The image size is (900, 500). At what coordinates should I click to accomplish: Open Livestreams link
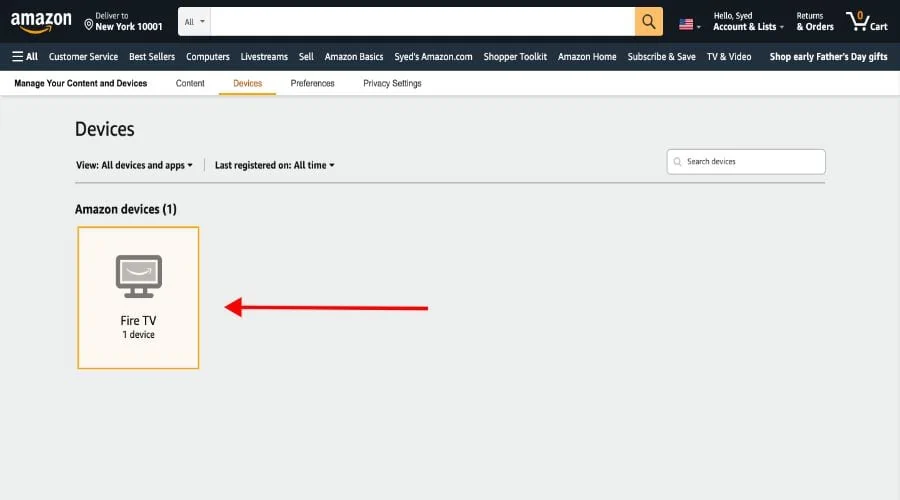point(264,56)
